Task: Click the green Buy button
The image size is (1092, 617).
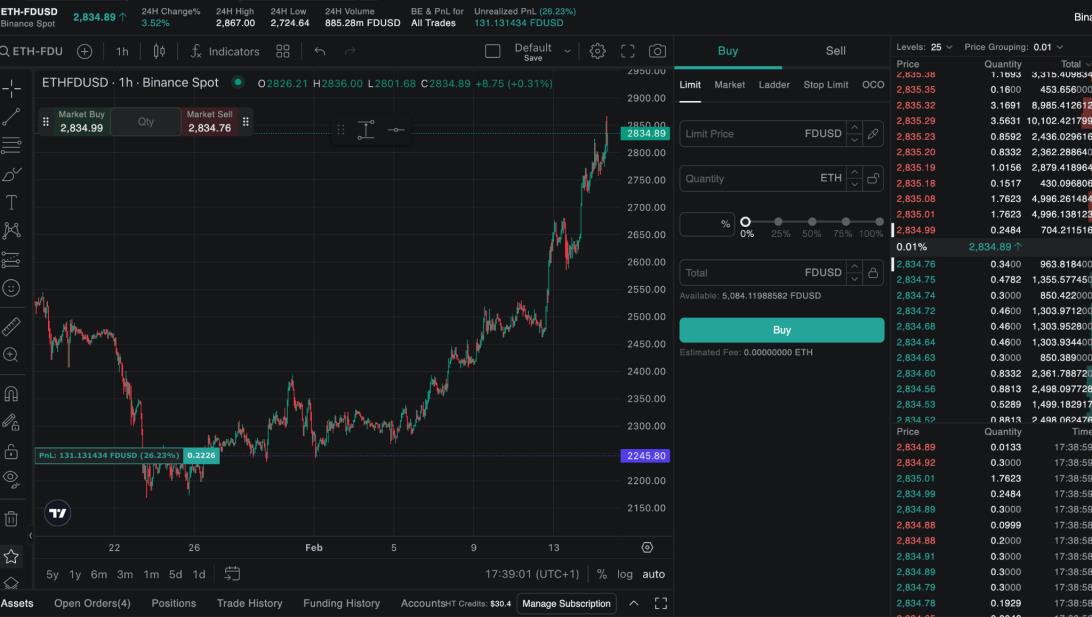Action: point(781,330)
